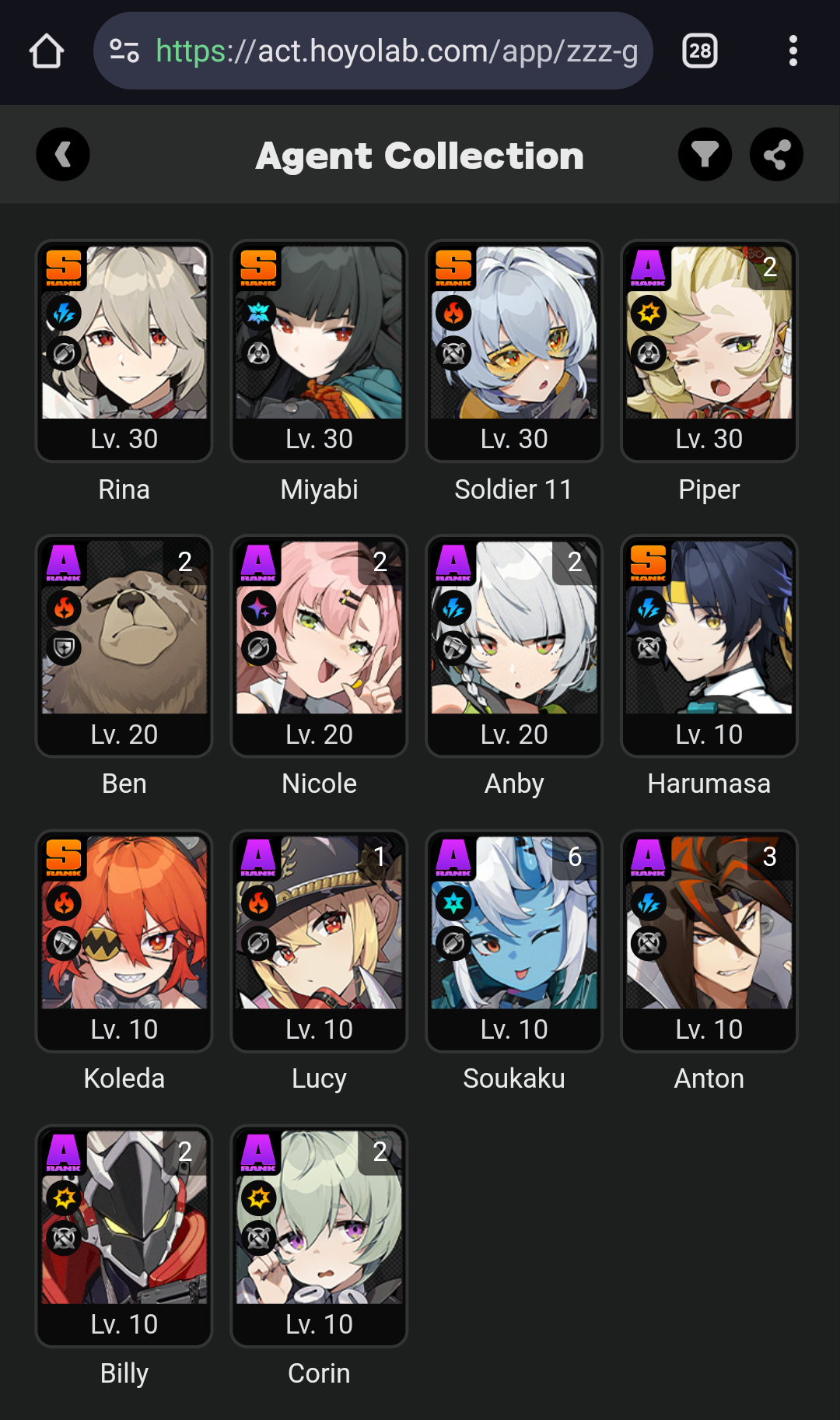Open Harumasa's S-rank agent card

point(709,646)
